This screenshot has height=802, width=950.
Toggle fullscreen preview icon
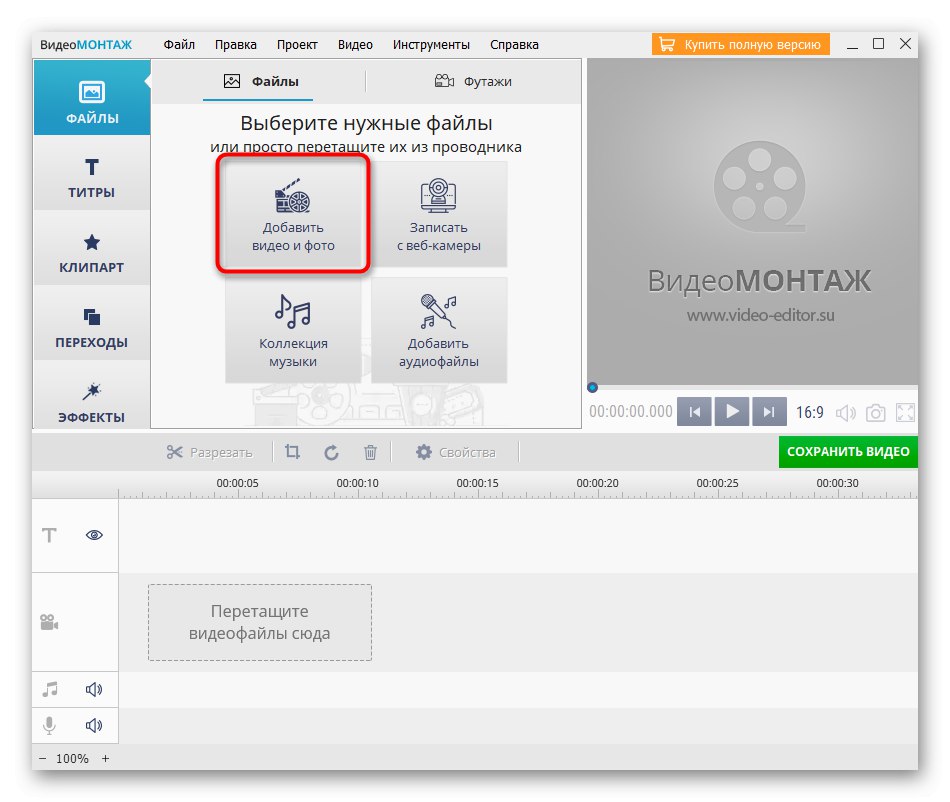pyautogui.click(x=905, y=413)
